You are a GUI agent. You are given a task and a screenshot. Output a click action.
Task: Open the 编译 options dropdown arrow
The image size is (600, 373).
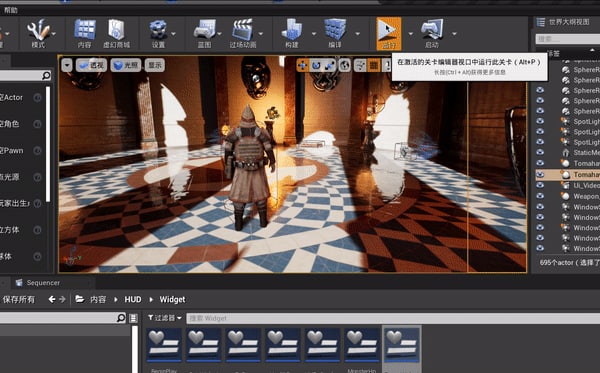[x=357, y=34]
